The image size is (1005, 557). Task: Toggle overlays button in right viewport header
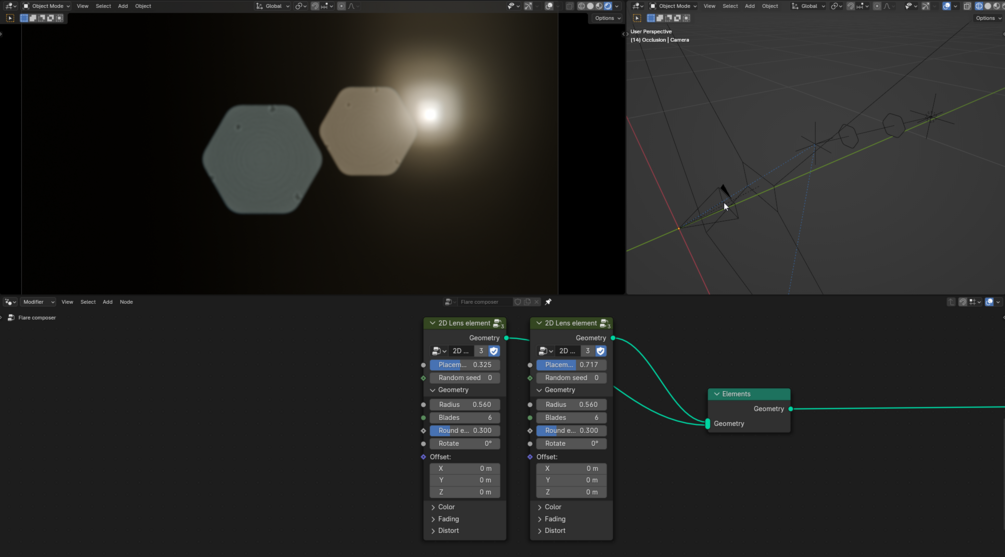947,6
